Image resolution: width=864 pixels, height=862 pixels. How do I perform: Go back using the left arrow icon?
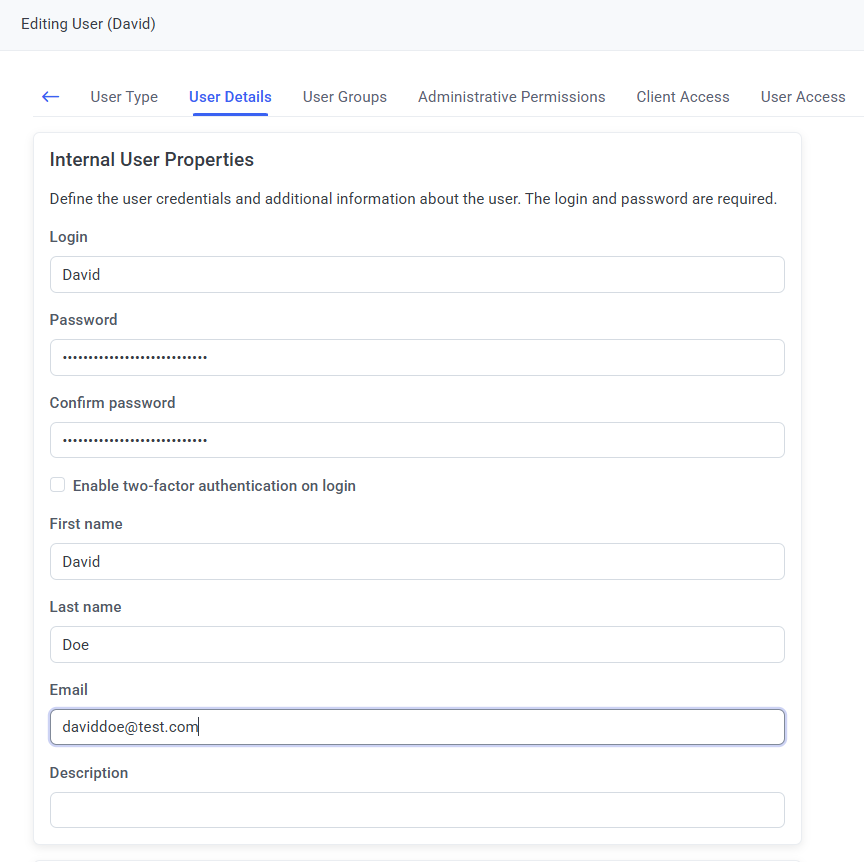(51, 97)
